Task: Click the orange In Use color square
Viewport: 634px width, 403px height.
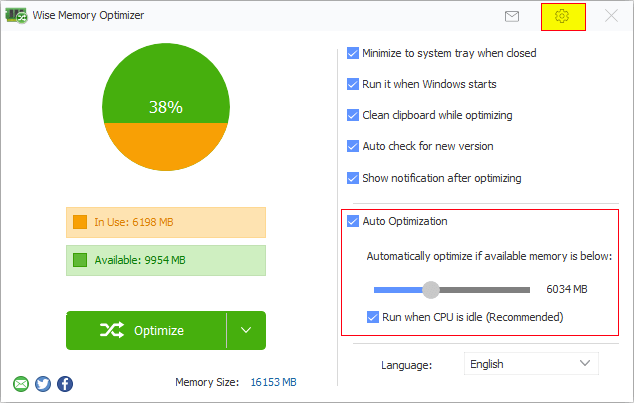Action: pos(80,222)
